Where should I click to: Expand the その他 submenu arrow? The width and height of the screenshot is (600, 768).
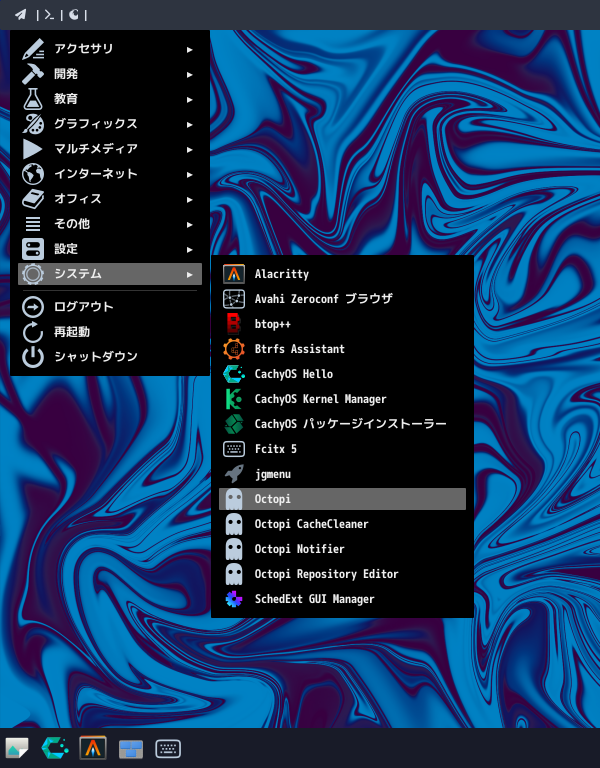tap(190, 224)
